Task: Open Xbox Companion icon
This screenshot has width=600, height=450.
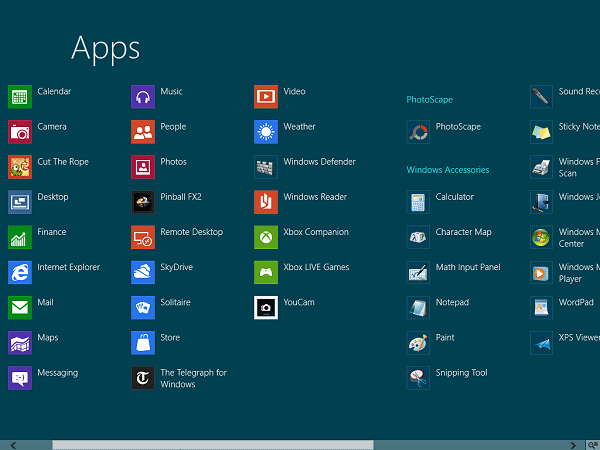Action: click(266, 237)
